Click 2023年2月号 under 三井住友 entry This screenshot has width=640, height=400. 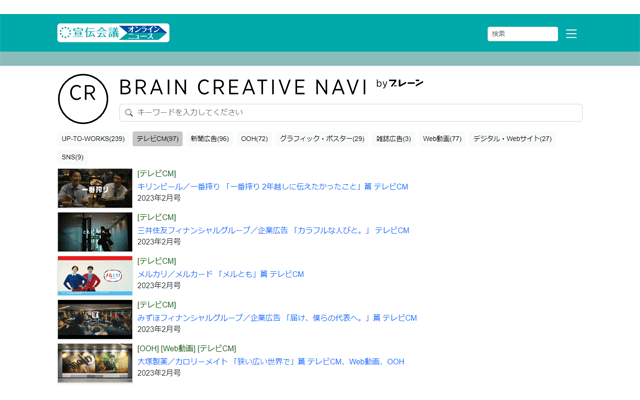click(x=159, y=242)
